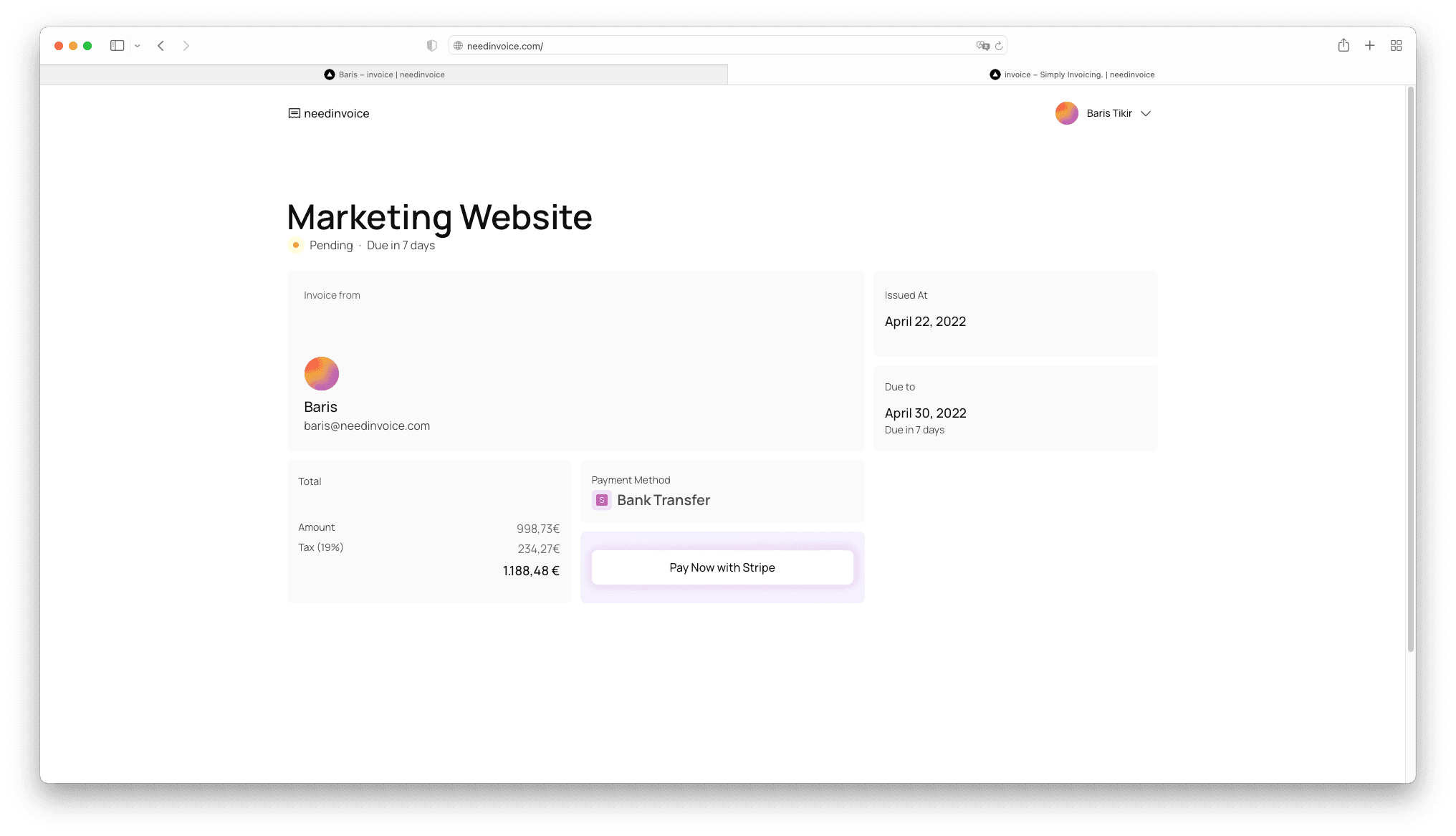Expand the Baris Tikir account dropdown chevron

point(1146,113)
